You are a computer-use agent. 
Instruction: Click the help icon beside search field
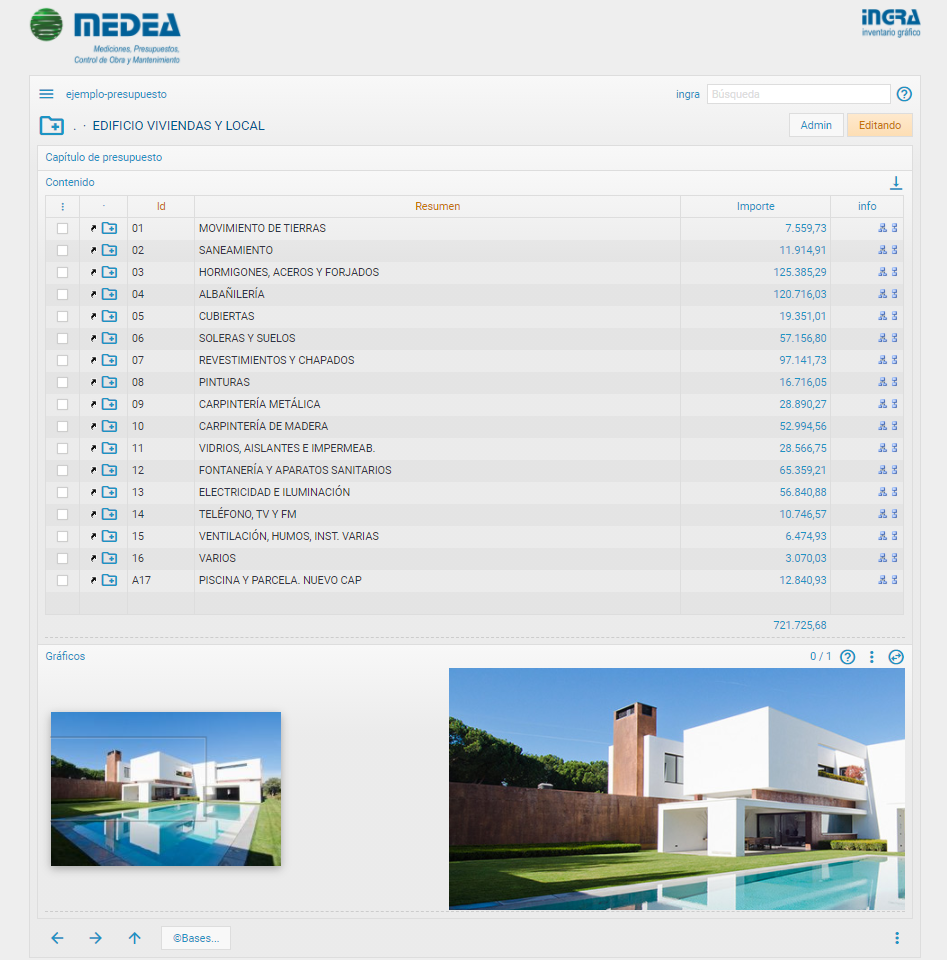click(904, 94)
